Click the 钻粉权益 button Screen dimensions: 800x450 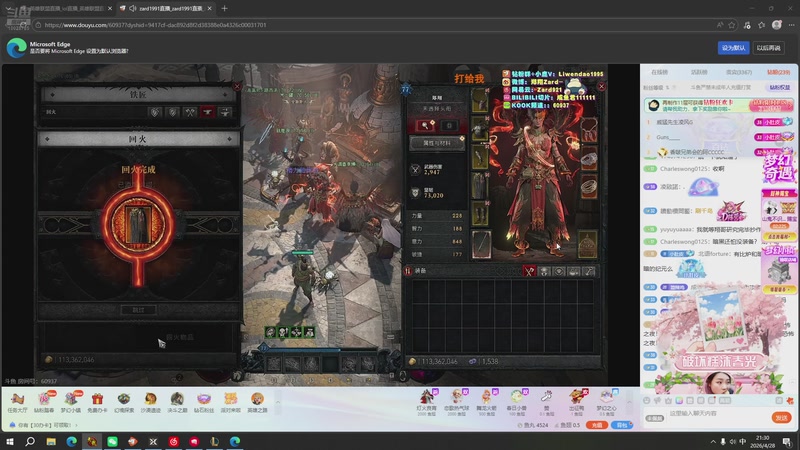780,88
